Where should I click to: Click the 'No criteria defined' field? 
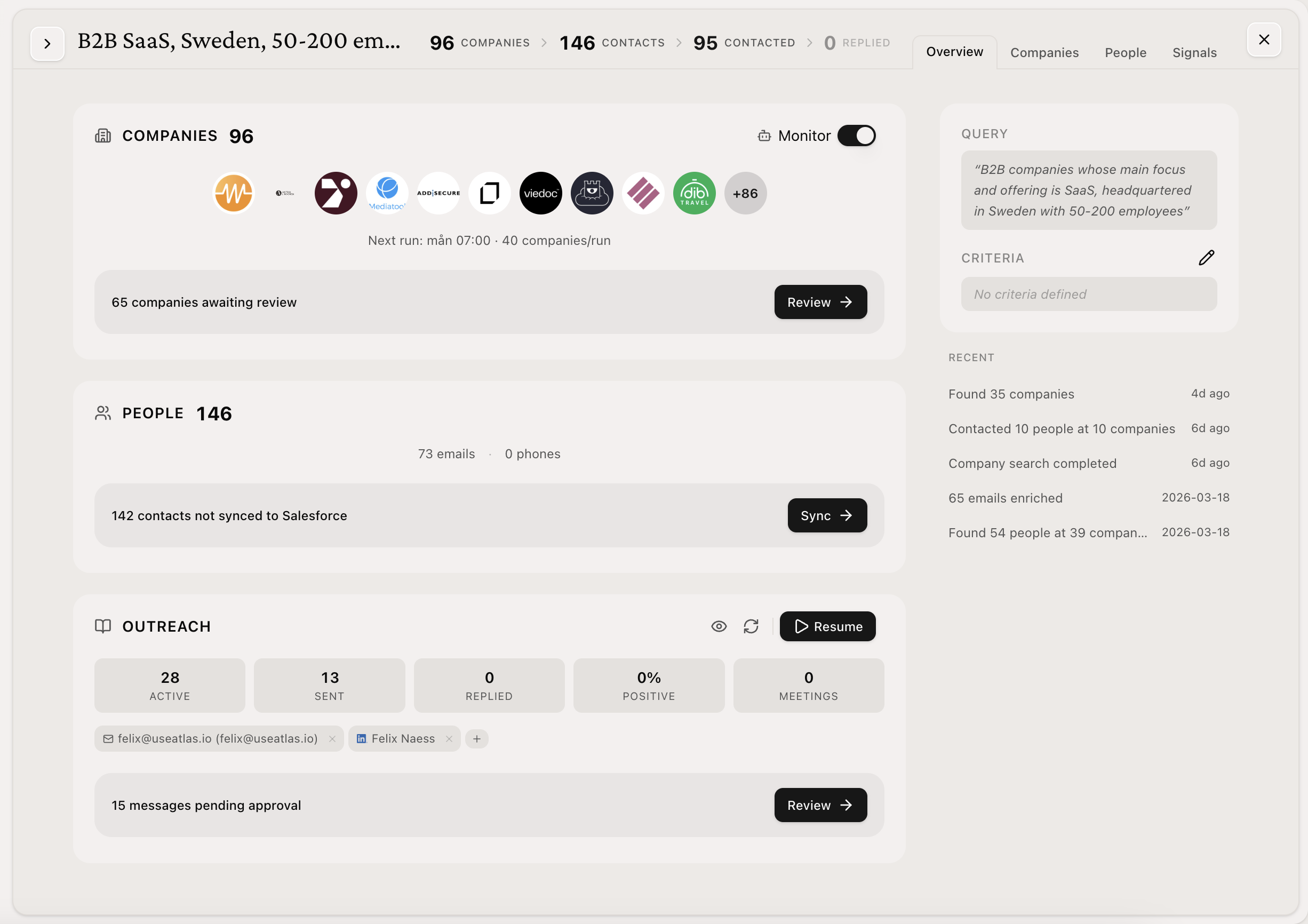(x=1088, y=294)
